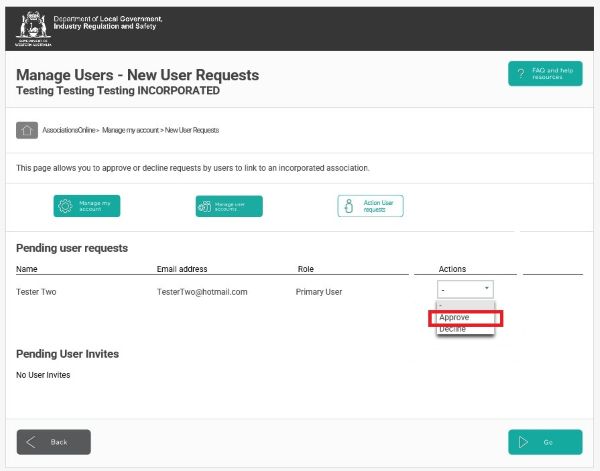
Task: Open Manage my account
Action: pos(87,206)
